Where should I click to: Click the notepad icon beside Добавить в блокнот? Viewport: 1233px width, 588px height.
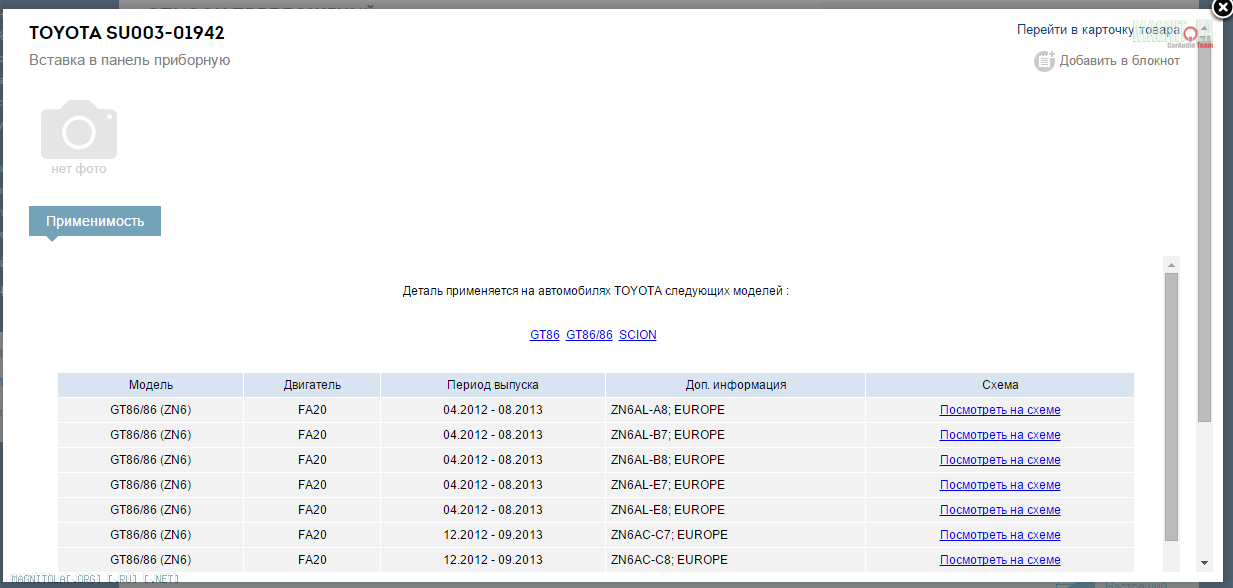click(1044, 61)
